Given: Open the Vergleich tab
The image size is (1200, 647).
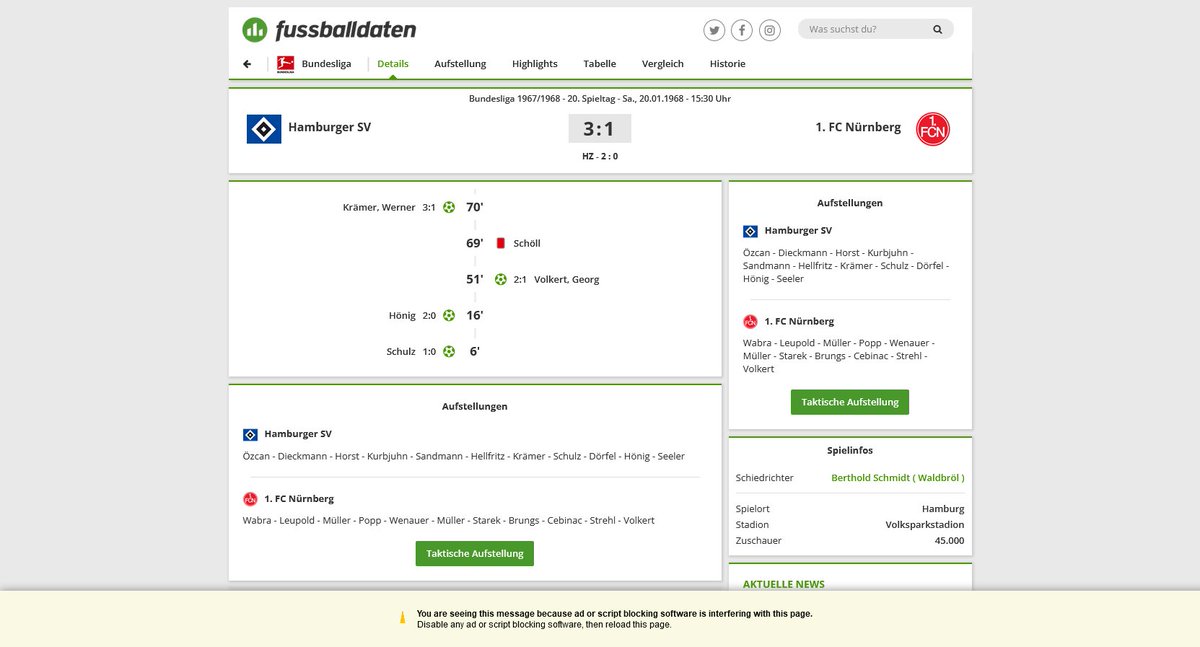Looking at the screenshot, I should click(x=663, y=64).
